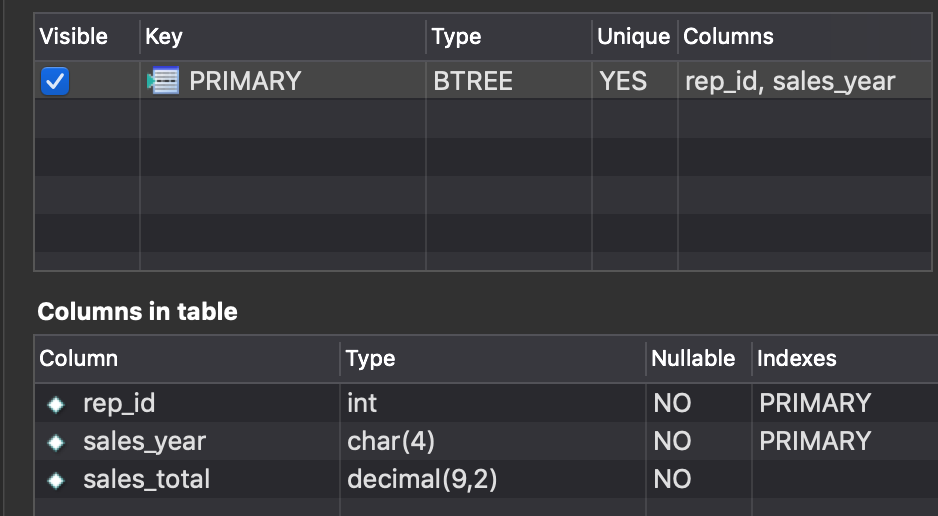Image resolution: width=938 pixels, height=516 pixels.
Task: Select the rep_id column name
Action: pos(119,403)
